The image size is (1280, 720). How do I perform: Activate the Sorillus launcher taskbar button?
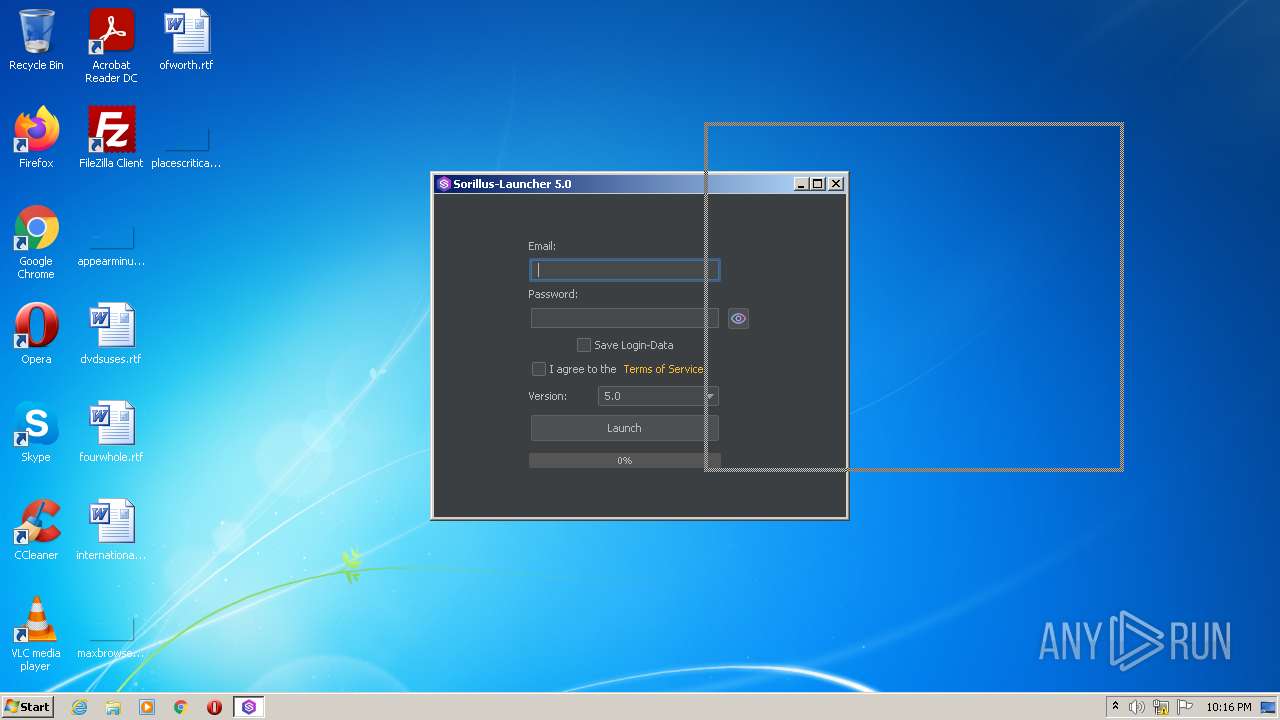pos(249,707)
